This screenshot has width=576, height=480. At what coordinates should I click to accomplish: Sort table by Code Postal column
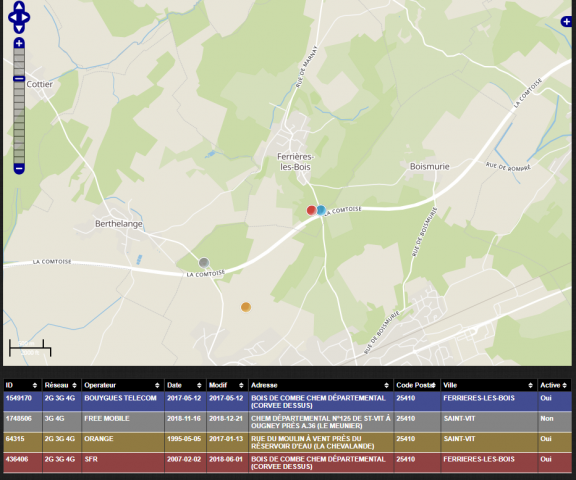(416, 385)
